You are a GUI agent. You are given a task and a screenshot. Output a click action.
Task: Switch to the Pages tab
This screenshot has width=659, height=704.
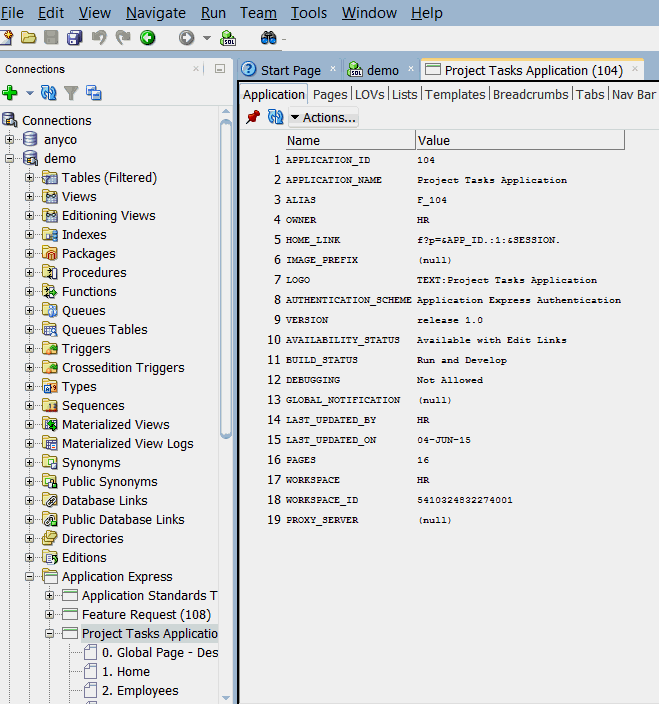click(x=329, y=94)
